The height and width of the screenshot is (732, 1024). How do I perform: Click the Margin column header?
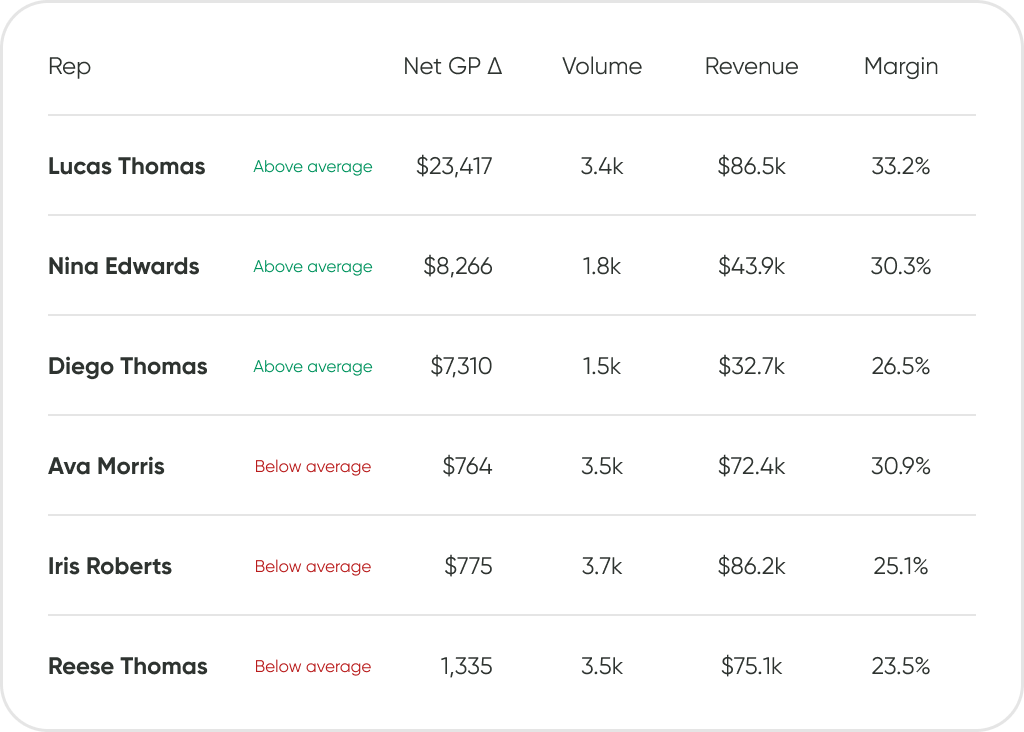901,67
